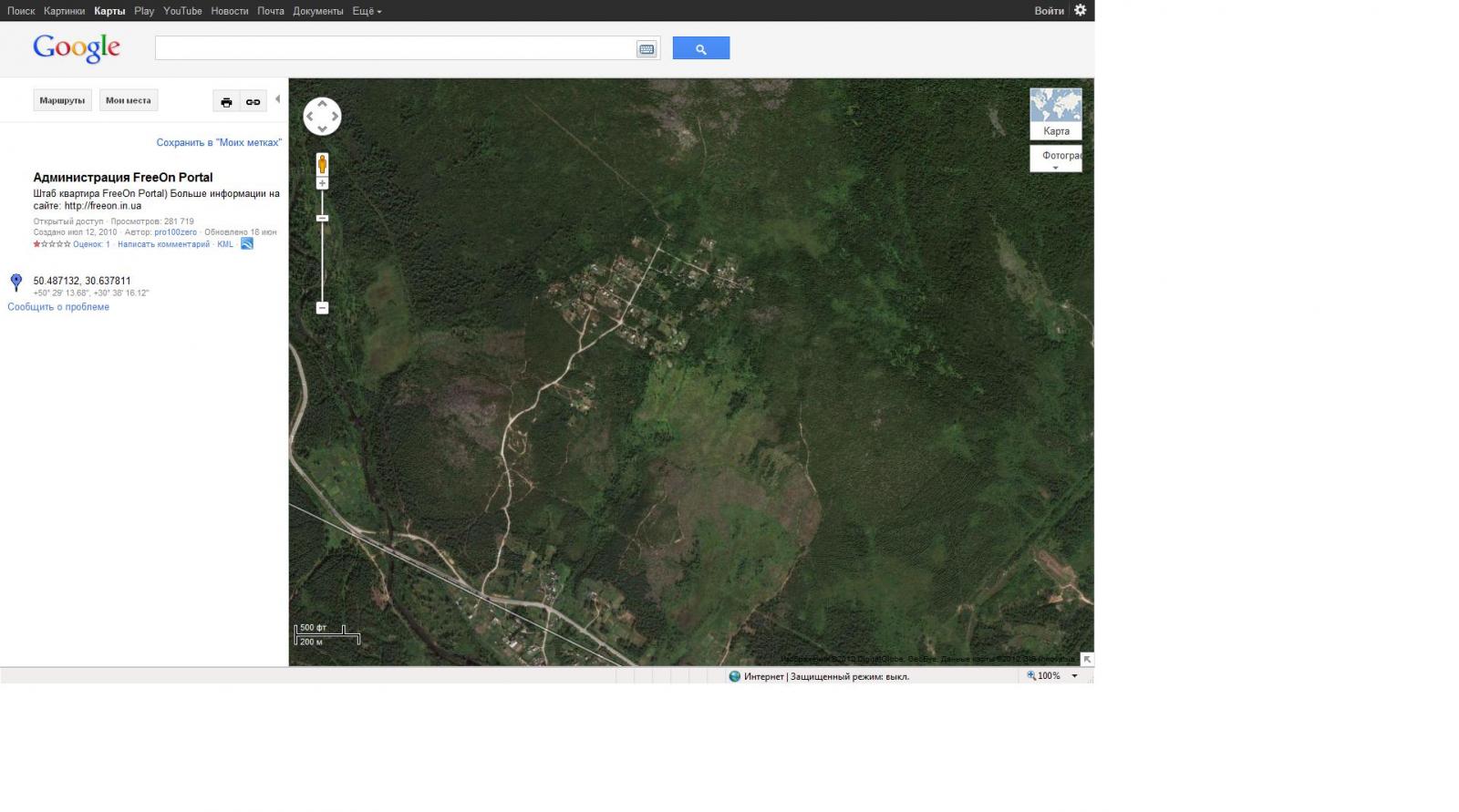Open YouTube from the top navigation bar
This screenshot has height=812, width=1459.
pyautogui.click(x=182, y=11)
